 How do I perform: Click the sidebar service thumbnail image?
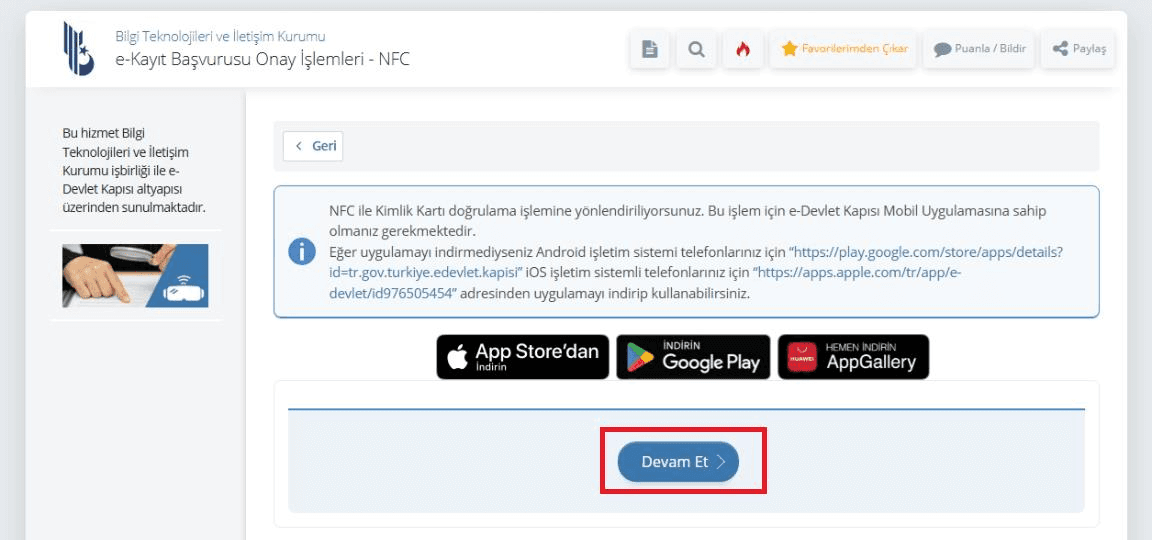point(135,276)
